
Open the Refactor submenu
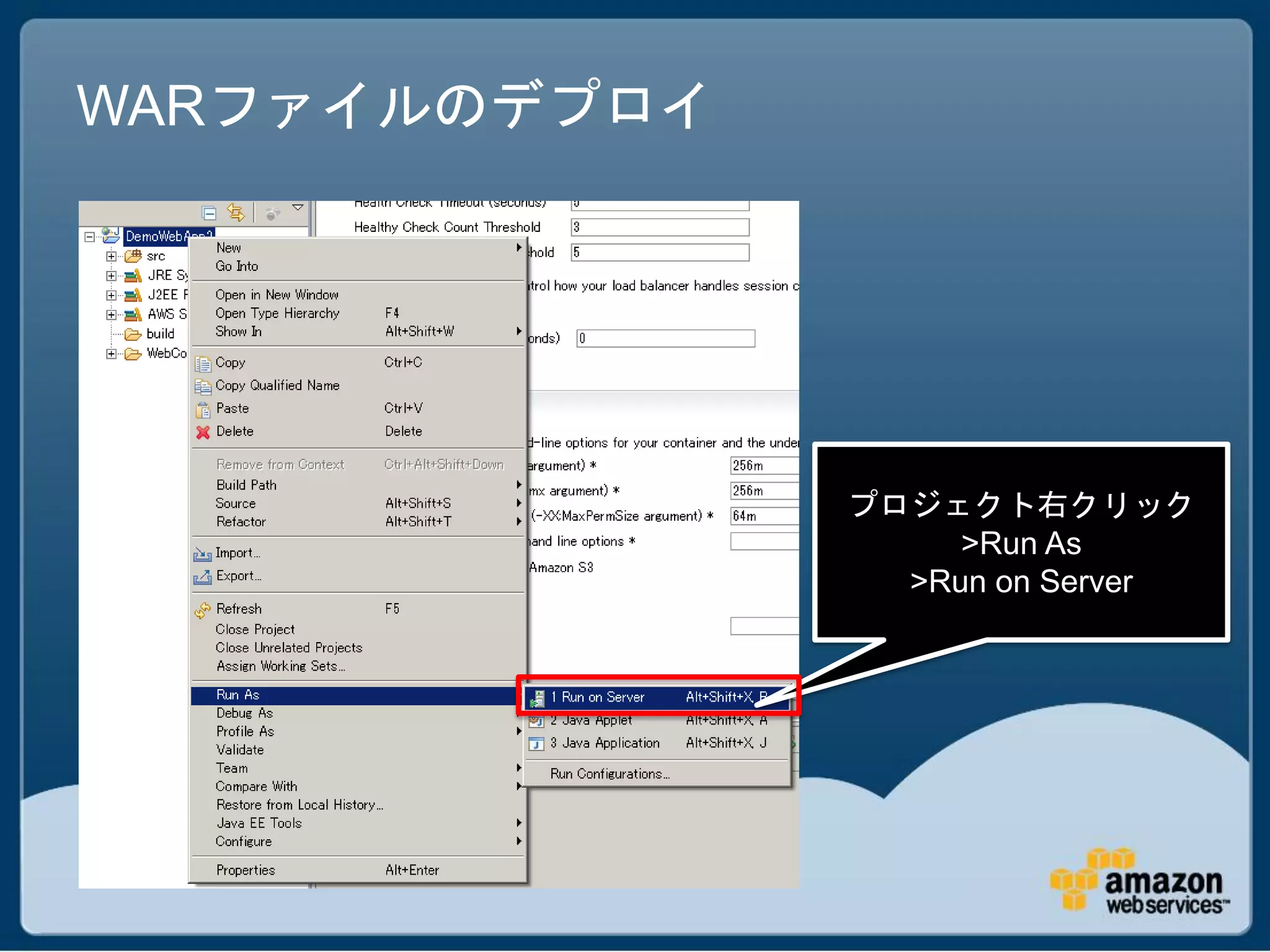point(358,522)
